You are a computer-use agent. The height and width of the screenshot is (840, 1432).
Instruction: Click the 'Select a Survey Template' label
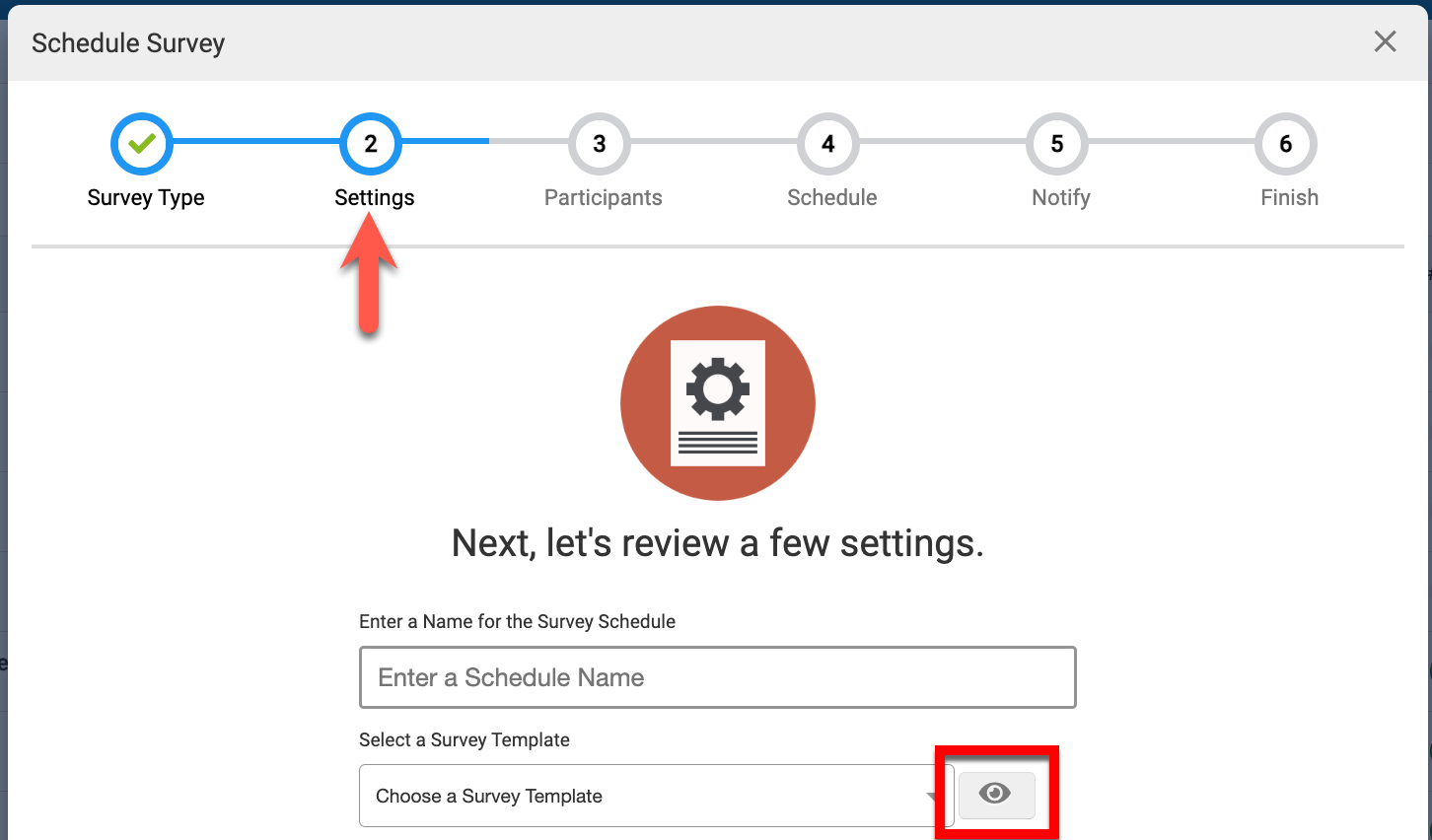465,739
